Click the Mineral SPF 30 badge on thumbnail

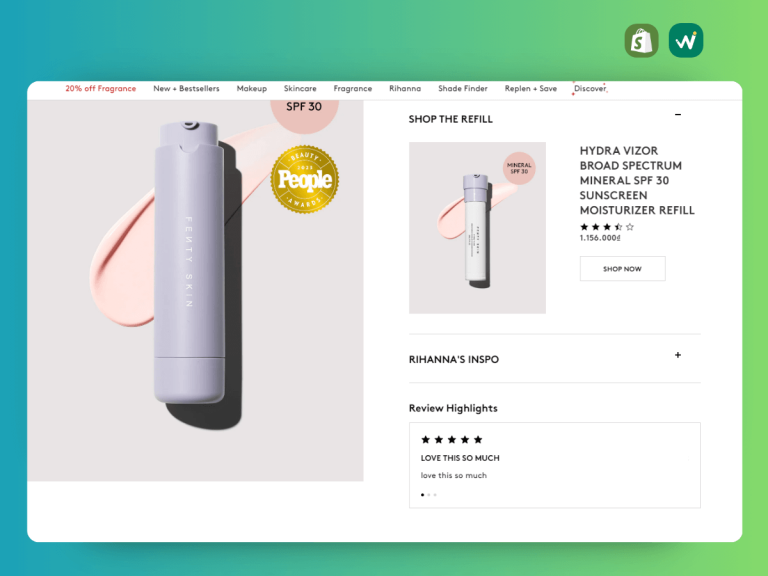point(519,168)
